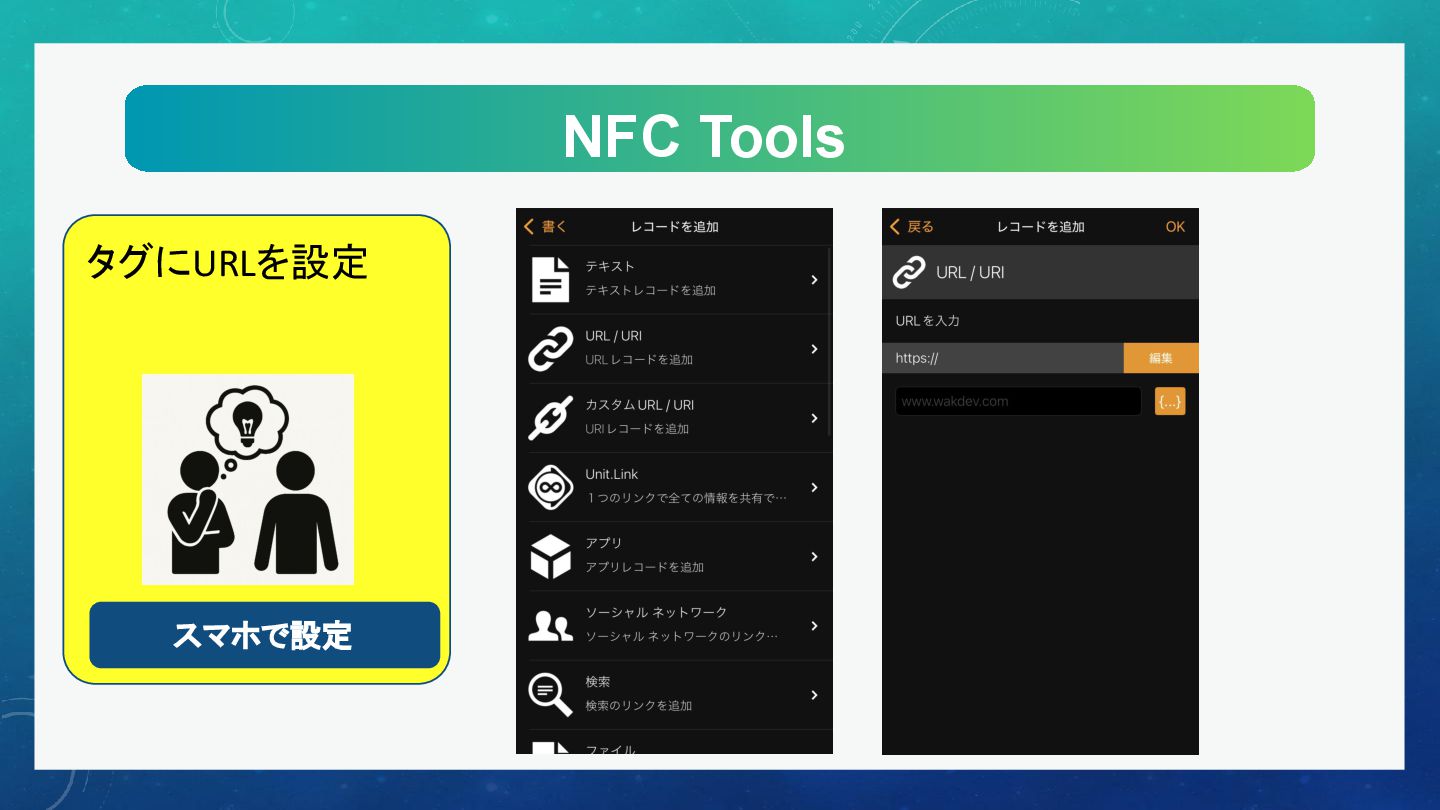Click the thinking people illustration

point(248,479)
